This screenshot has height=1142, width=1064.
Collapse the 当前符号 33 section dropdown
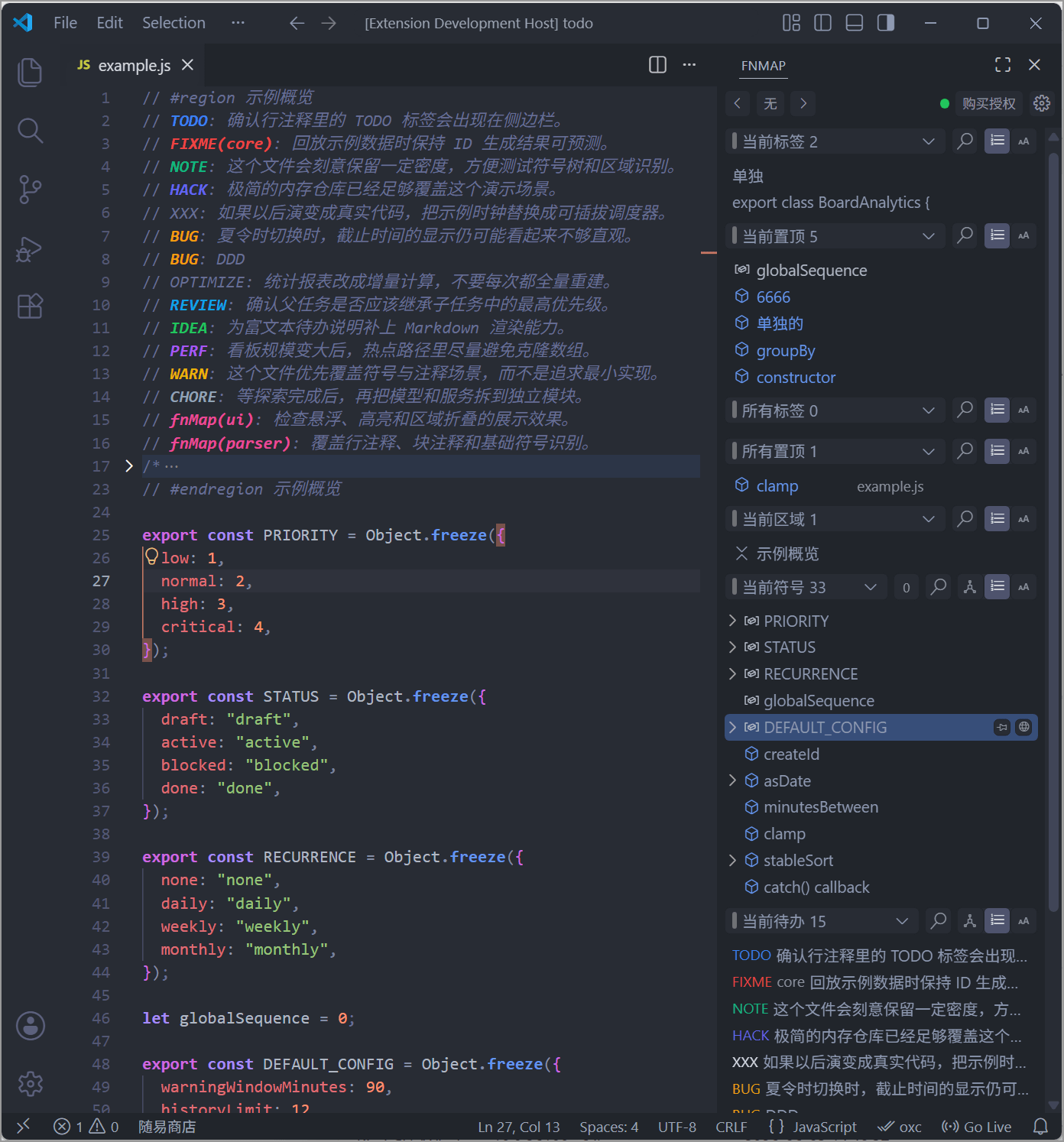pyautogui.click(x=870, y=587)
